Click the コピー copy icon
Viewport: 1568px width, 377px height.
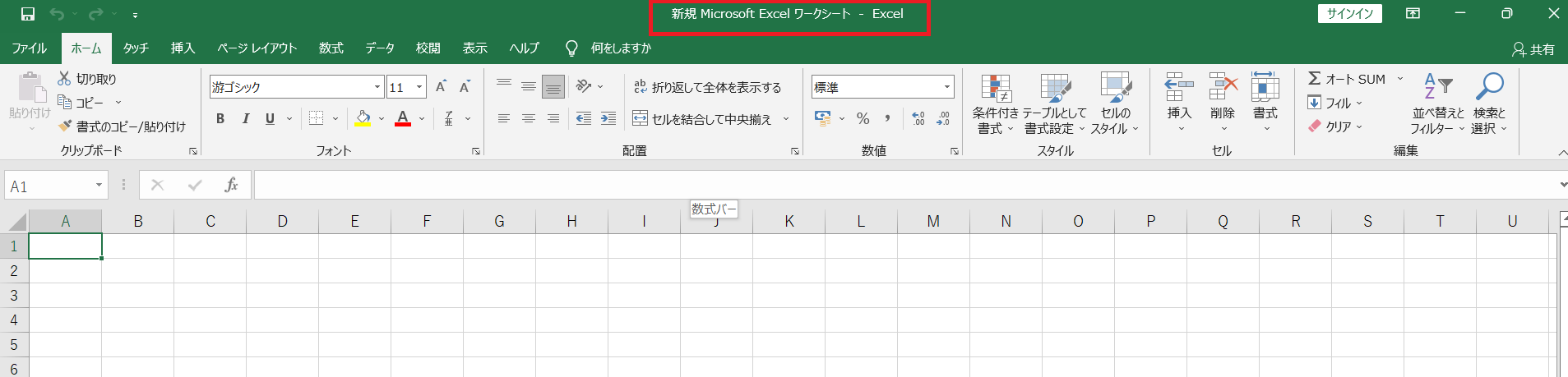65,103
